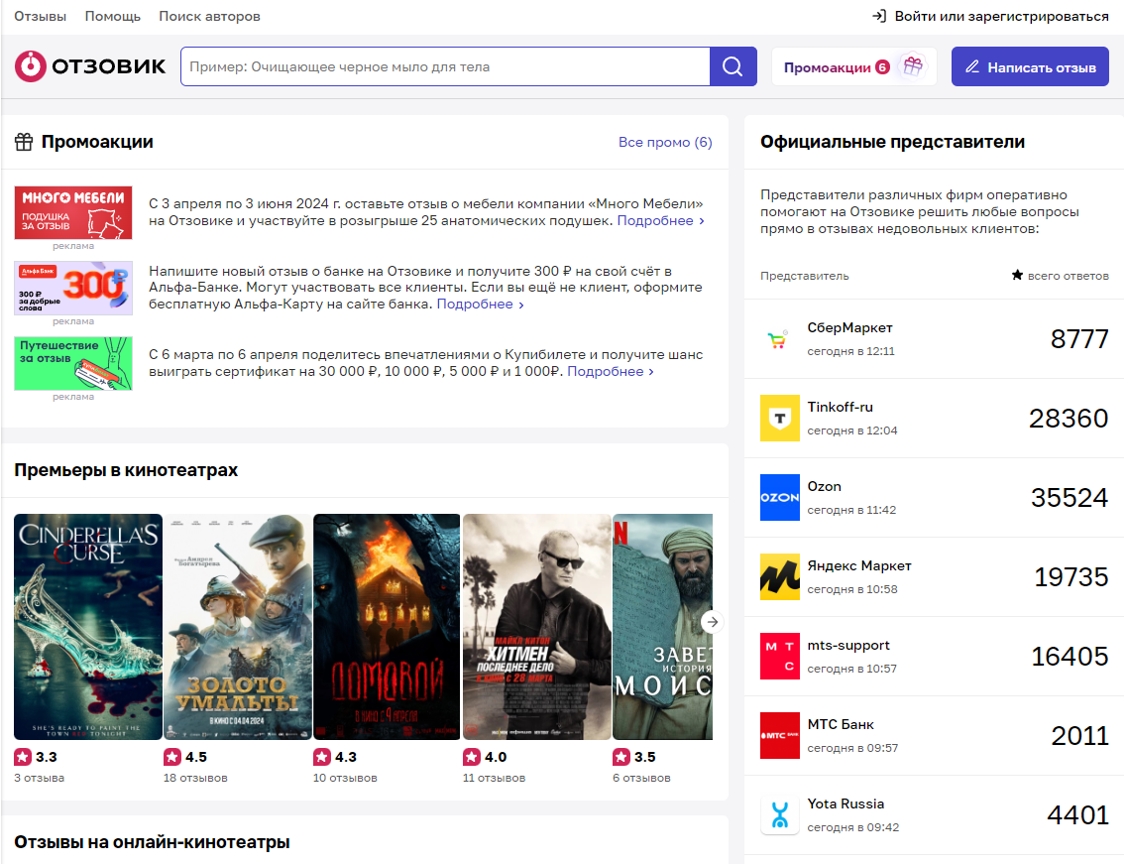Open Yota Russia representative name

[846, 804]
